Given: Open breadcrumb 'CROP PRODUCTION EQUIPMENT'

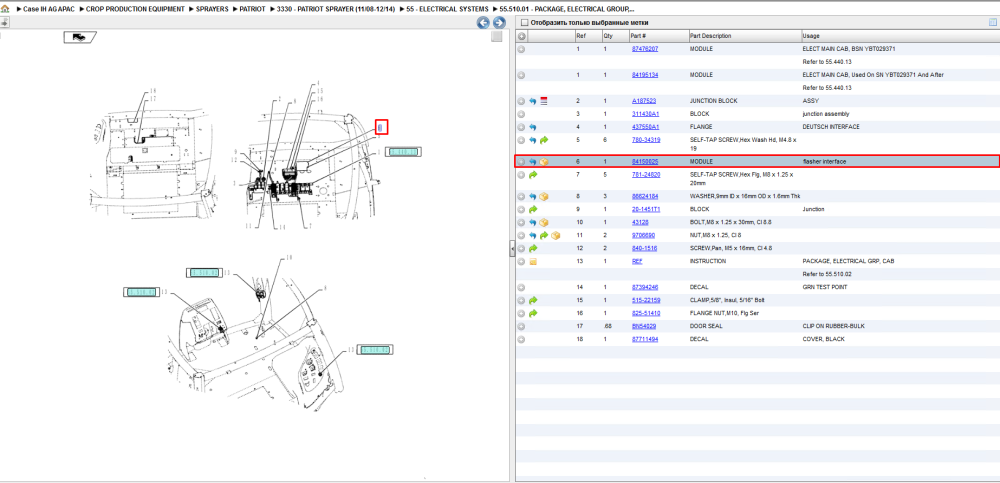Looking at the screenshot, I should coord(135,9).
